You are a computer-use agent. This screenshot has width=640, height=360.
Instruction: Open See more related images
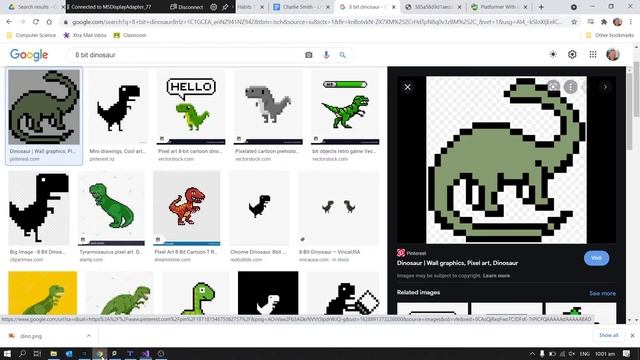coord(602,293)
